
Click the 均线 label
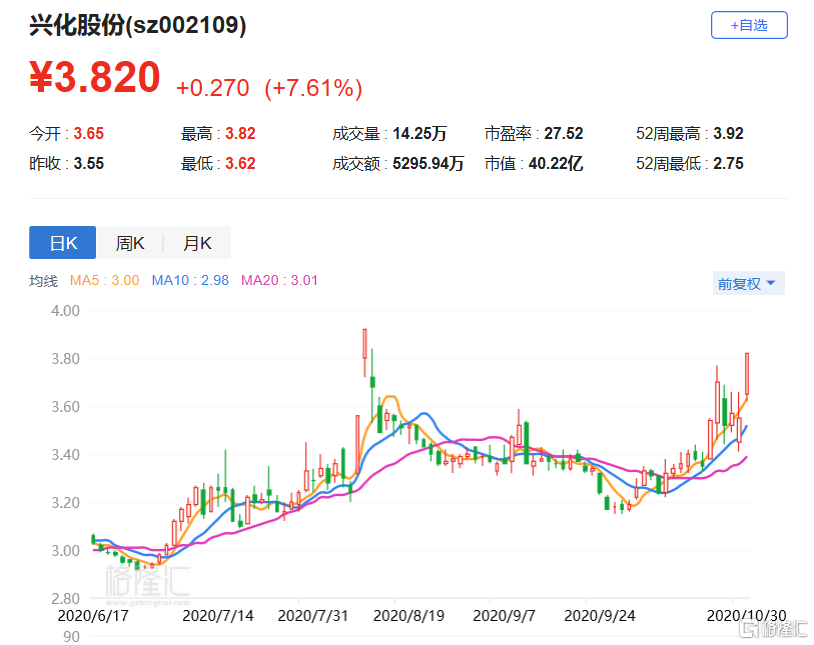[43, 281]
